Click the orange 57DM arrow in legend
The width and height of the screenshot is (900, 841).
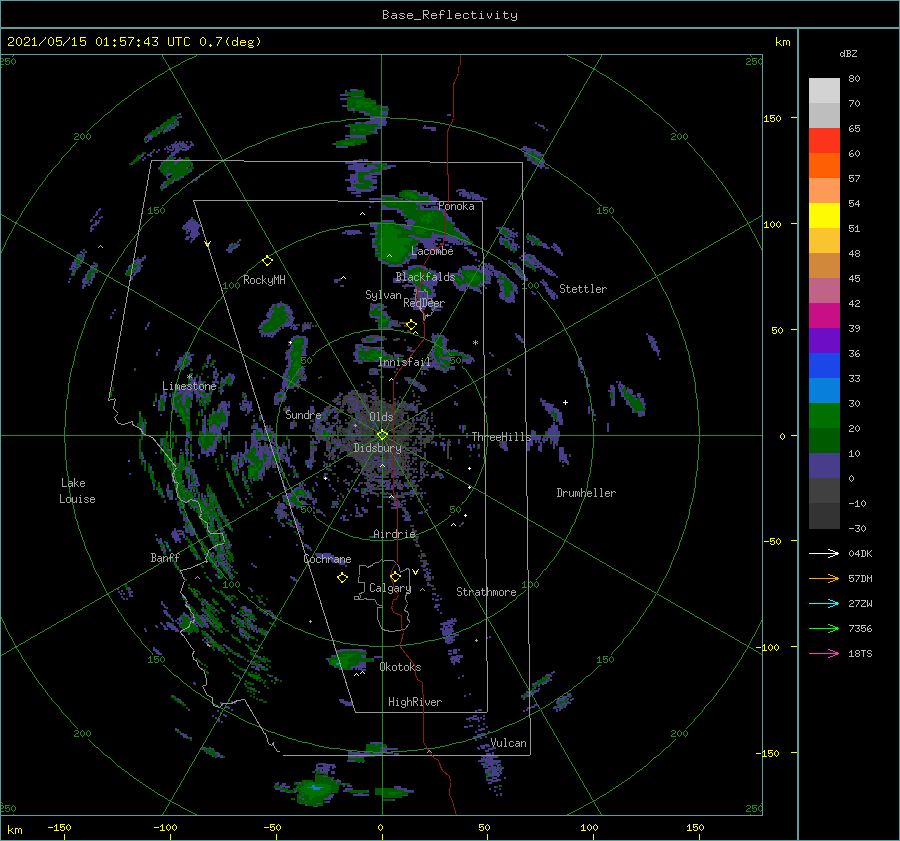click(824, 579)
